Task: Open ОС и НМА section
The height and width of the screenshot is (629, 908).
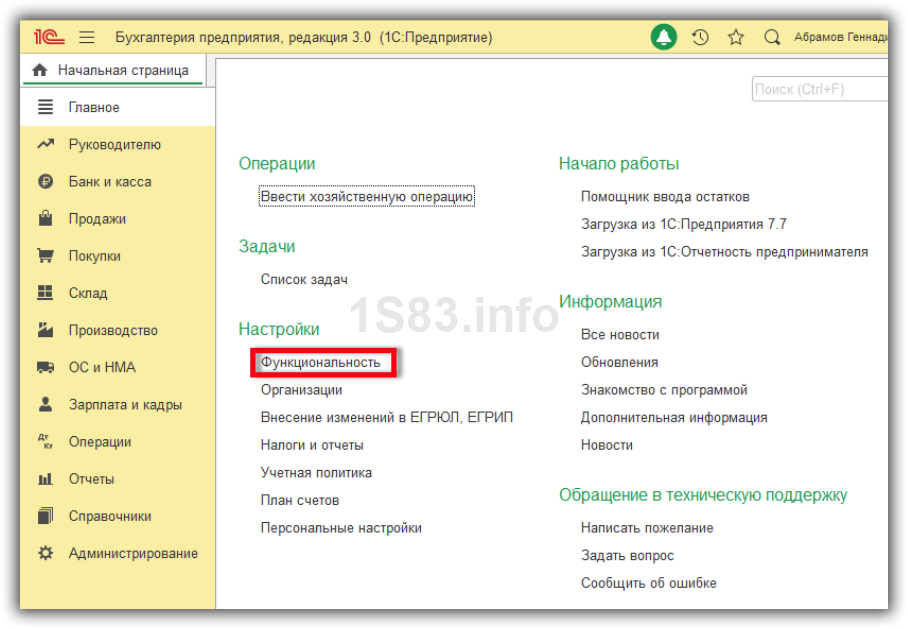Action: tap(118, 367)
